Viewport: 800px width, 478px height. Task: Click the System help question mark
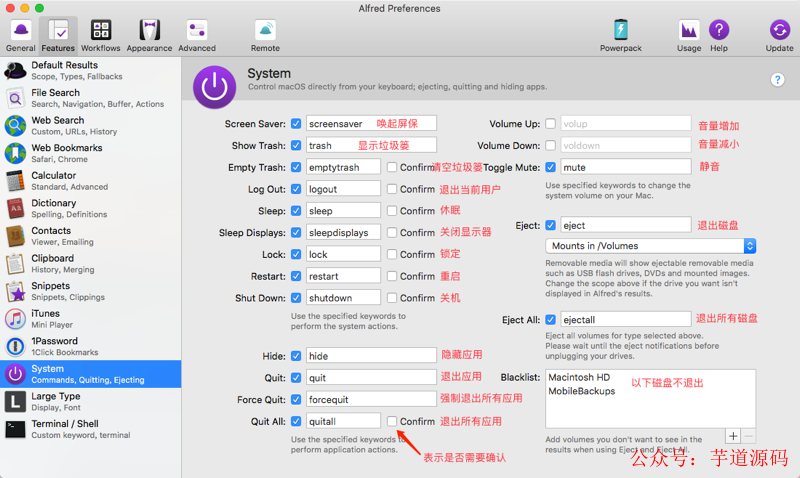pyautogui.click(x=777, y=80)
